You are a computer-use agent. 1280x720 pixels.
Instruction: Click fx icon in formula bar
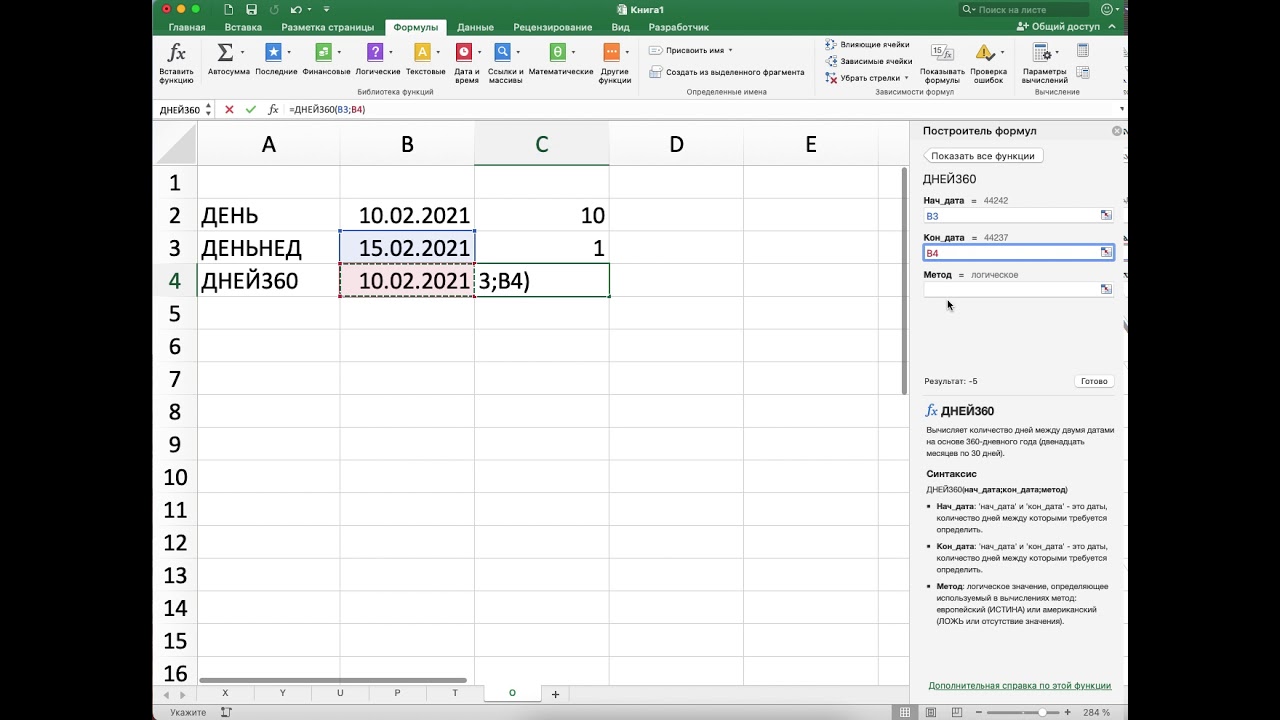(x=273, y=110)
